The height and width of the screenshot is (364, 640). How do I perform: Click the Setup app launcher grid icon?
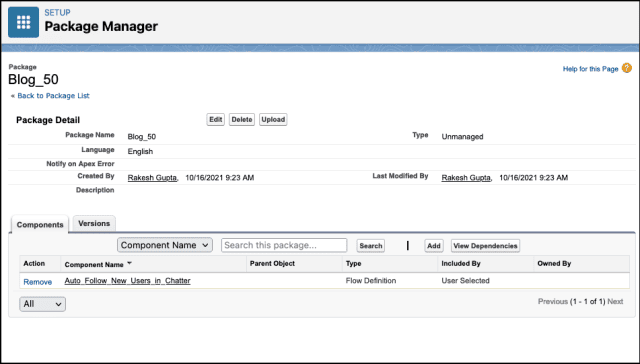point(23,22)
